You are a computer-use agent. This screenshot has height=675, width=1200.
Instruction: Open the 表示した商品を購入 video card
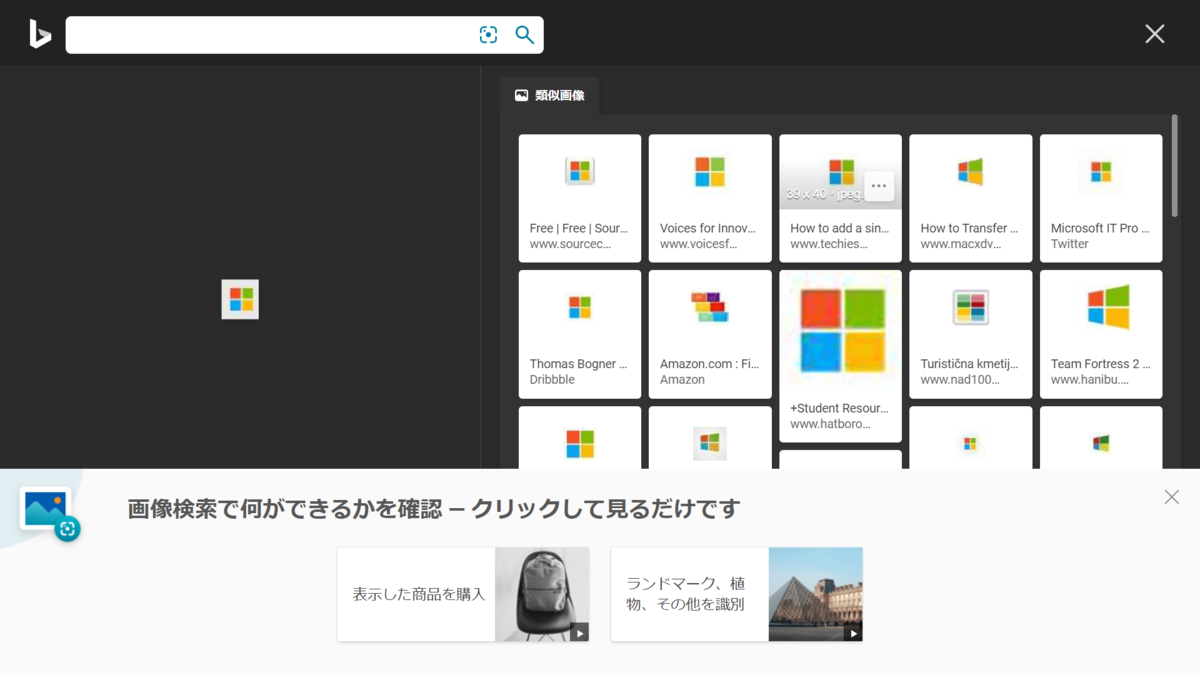click(463, 594)
